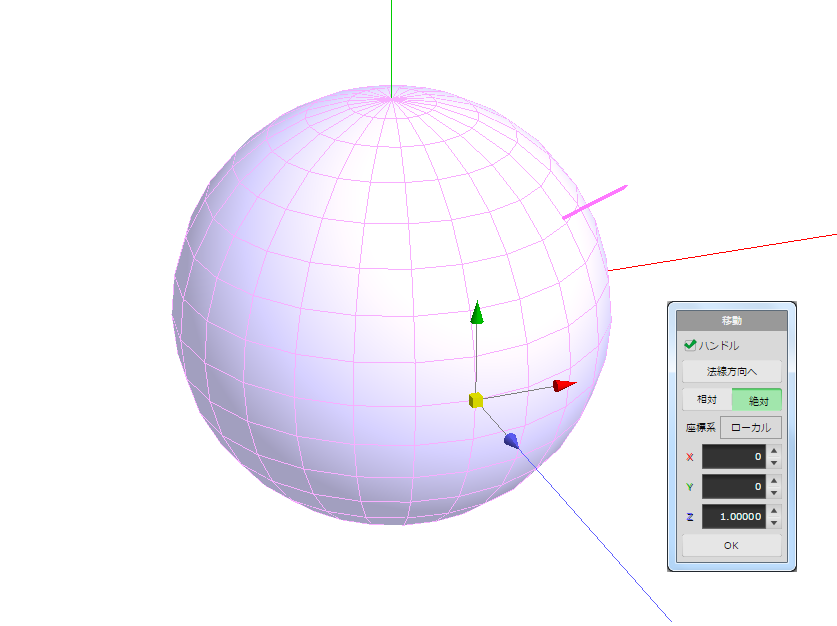The height and width of the screenshot is (626, 837).
Task: Click the yellow center cube of gizmo
Action: click(476, 400)
